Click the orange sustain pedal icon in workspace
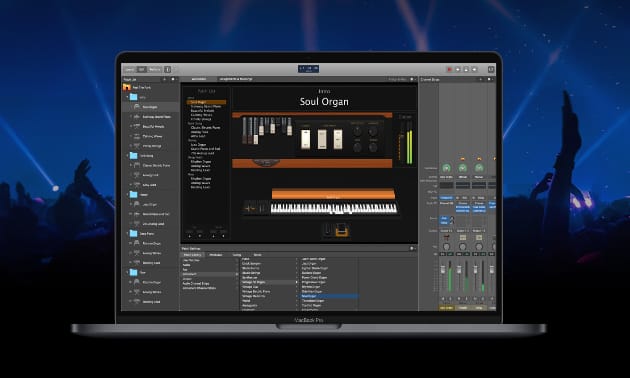The height and width of the screenshot is (378, 630). pos(342,230)
